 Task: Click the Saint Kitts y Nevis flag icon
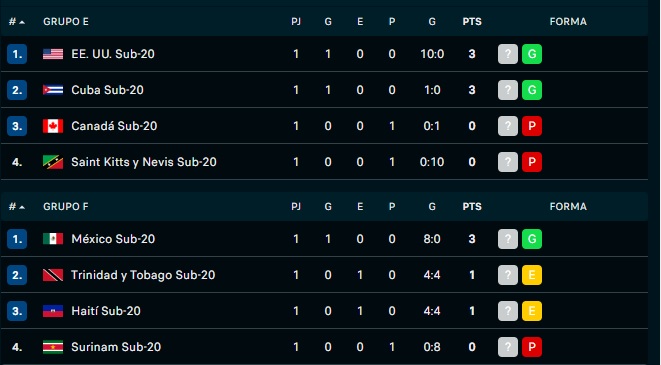click(x=53, y=162)
